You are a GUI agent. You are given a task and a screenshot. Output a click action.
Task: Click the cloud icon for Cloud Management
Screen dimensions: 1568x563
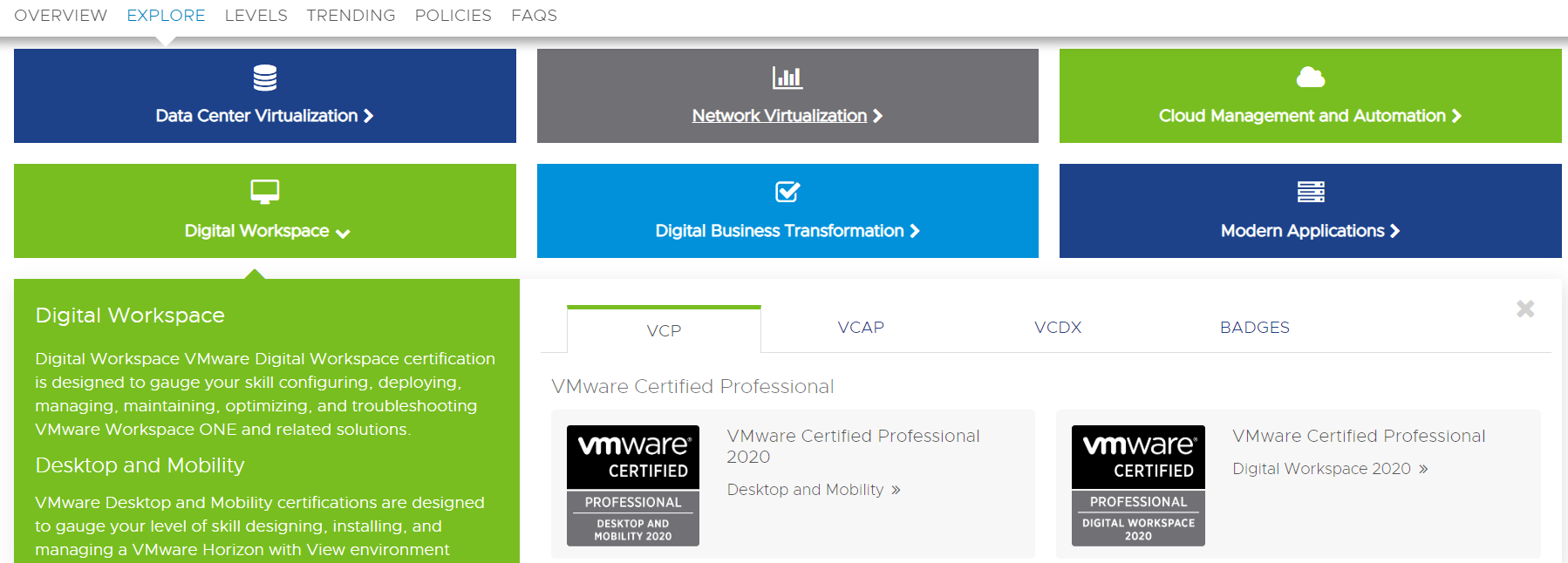click(1310, 78)
